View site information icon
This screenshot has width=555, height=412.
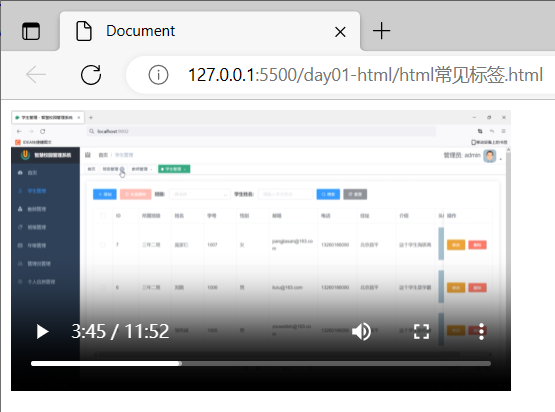point(158,75)
